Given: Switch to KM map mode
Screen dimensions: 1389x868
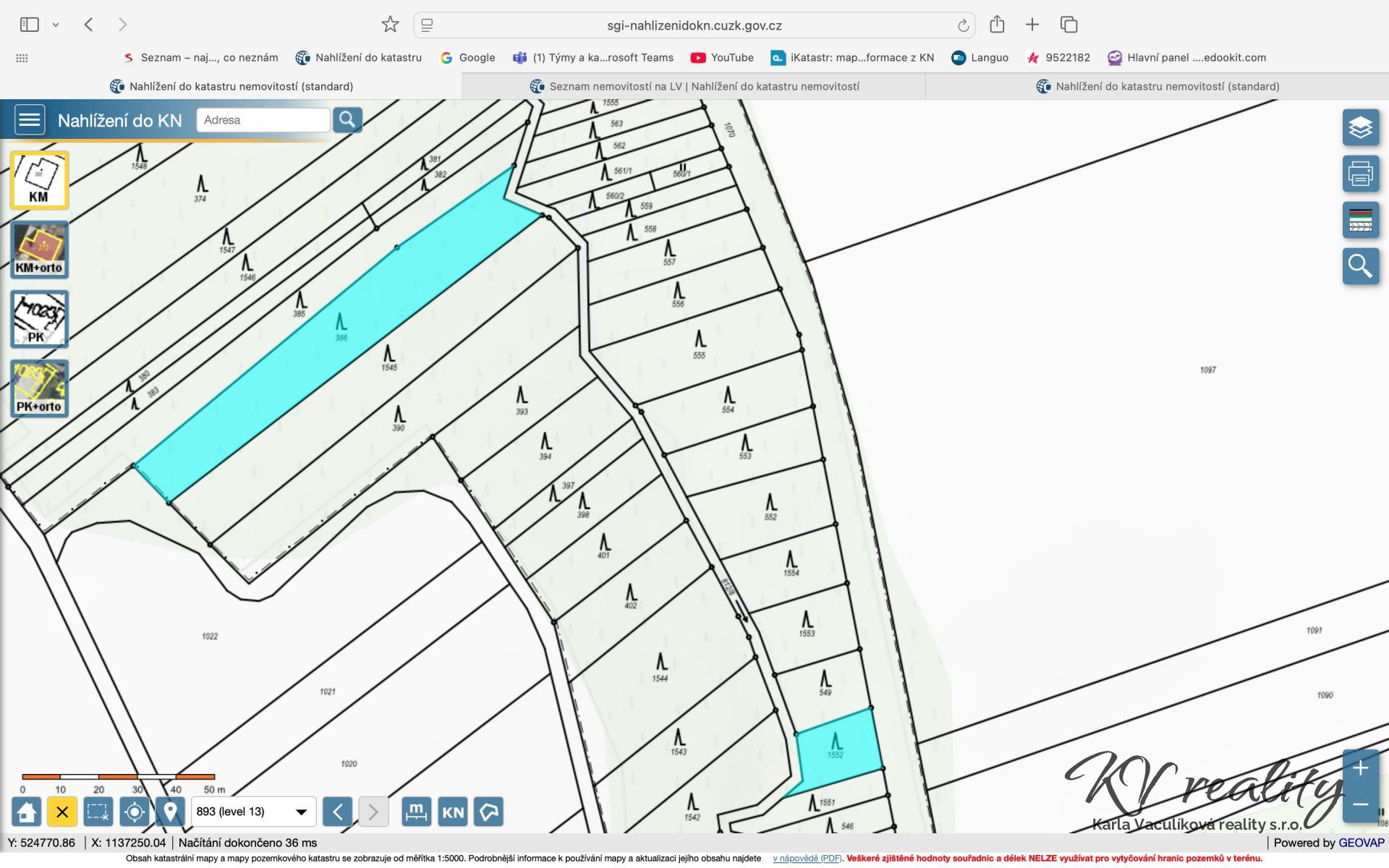Looking at the screenshot, I should 39,180.
